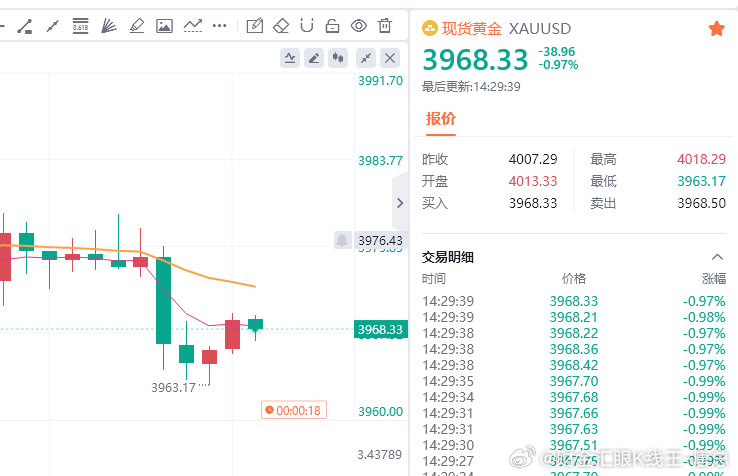Click the countdown timer 00:00:18

tap(294, 410)
